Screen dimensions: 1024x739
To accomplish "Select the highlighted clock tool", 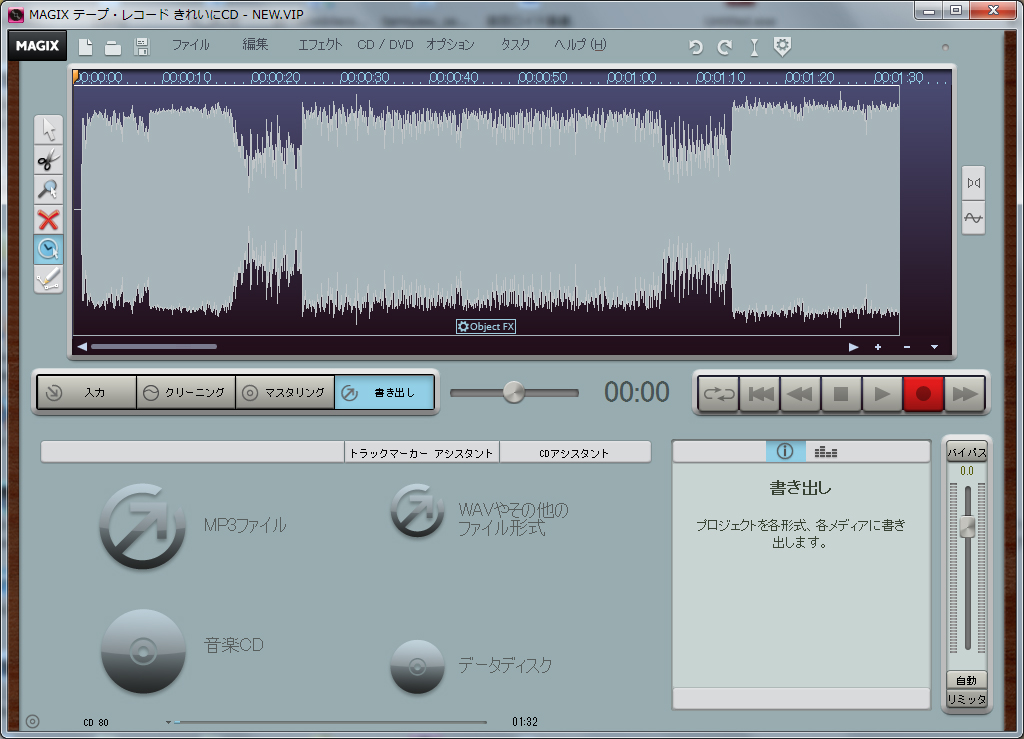I will [48, 249].
